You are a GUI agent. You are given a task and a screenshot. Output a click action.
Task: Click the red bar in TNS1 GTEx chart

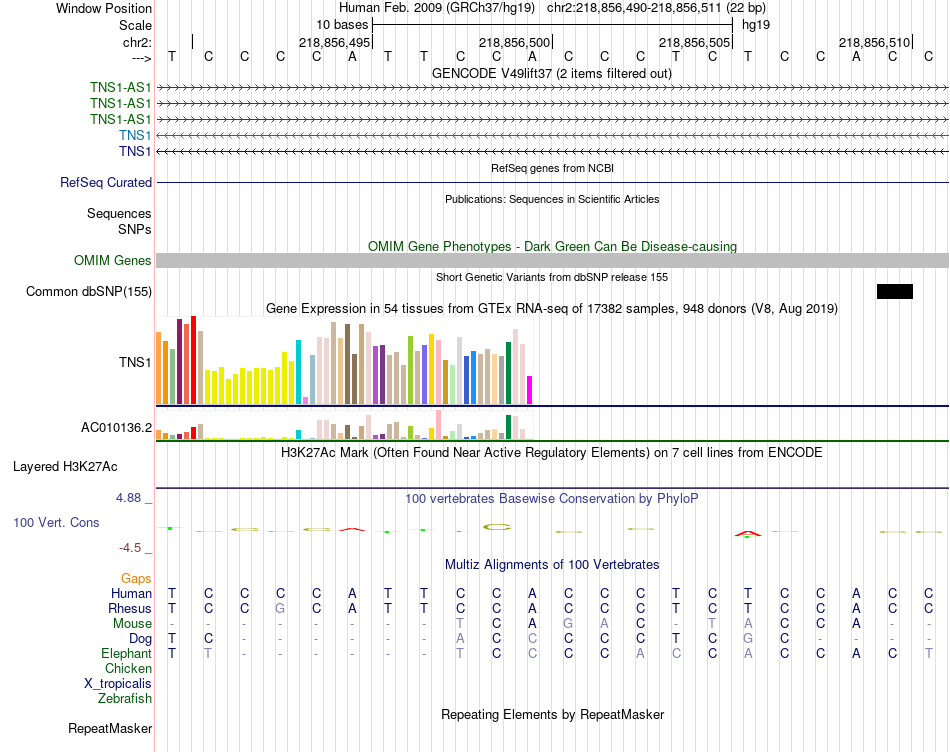click(193, 360)
